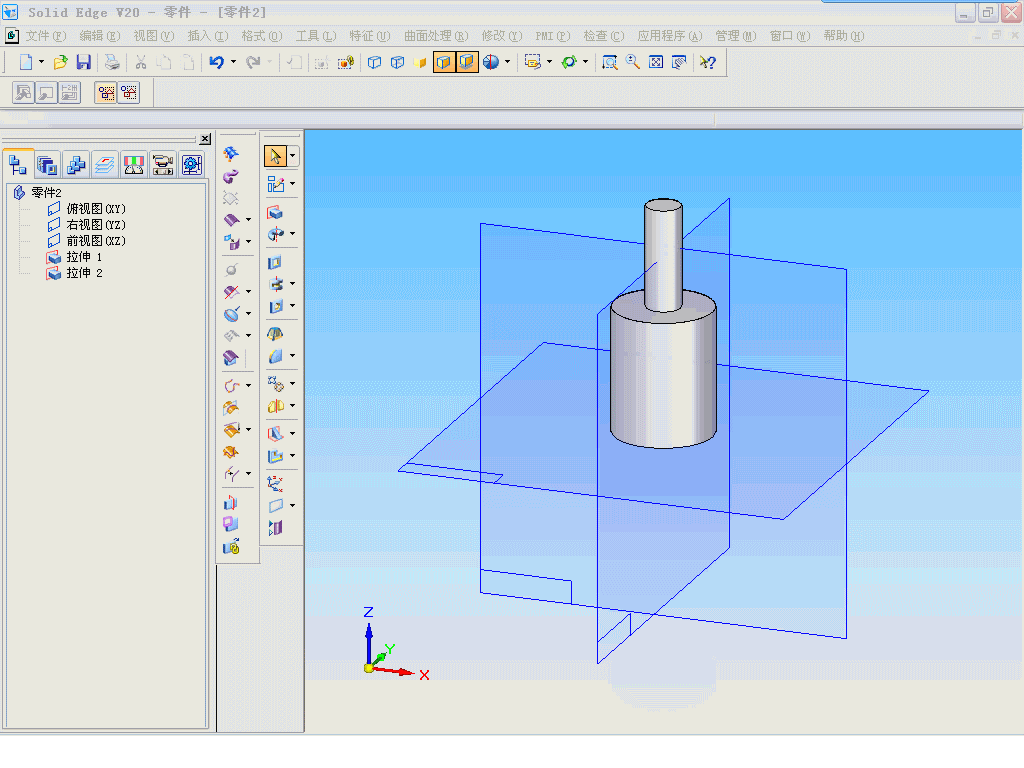Select the 拉伸 1 feature in tree
The width and height of the screenshot is (1024, 768).
[84, 257]
